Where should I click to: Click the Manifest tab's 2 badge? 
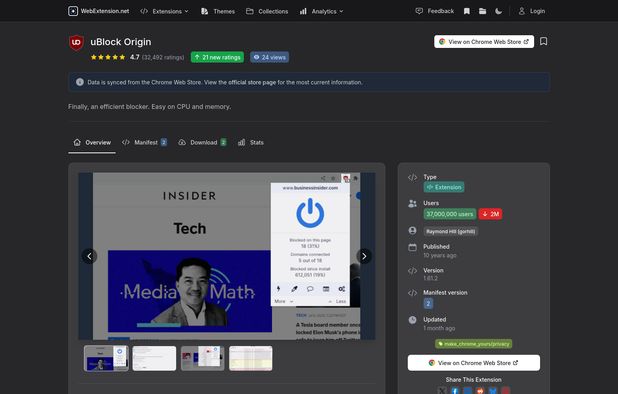pyautogui.click(x=164, y=143)
